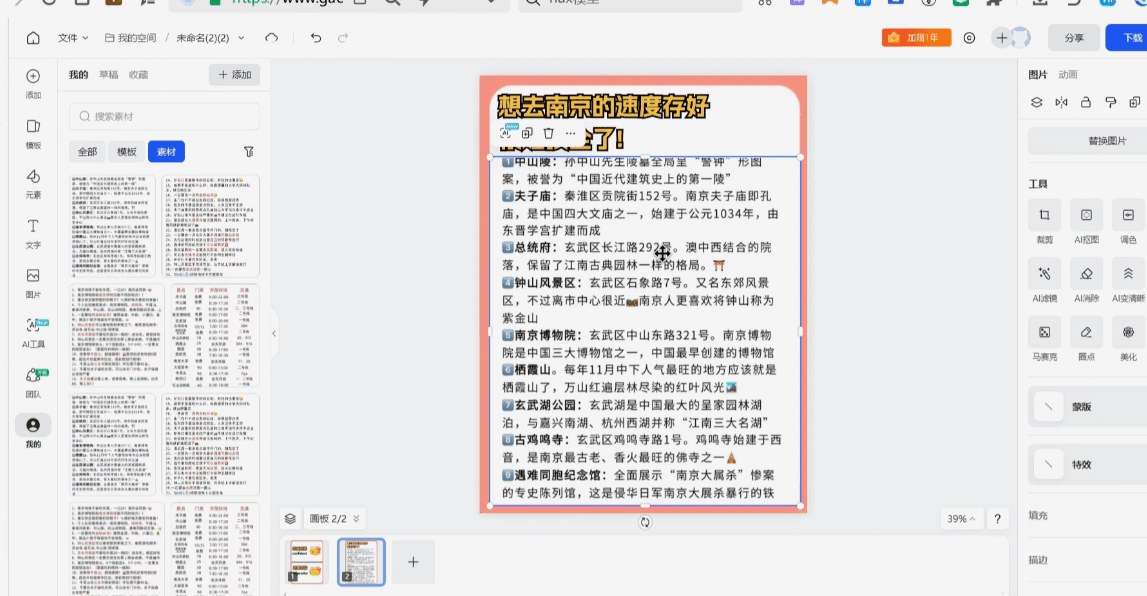Open 图片 images in the left sidebar
1147x596 pixels.
point(33,283)
